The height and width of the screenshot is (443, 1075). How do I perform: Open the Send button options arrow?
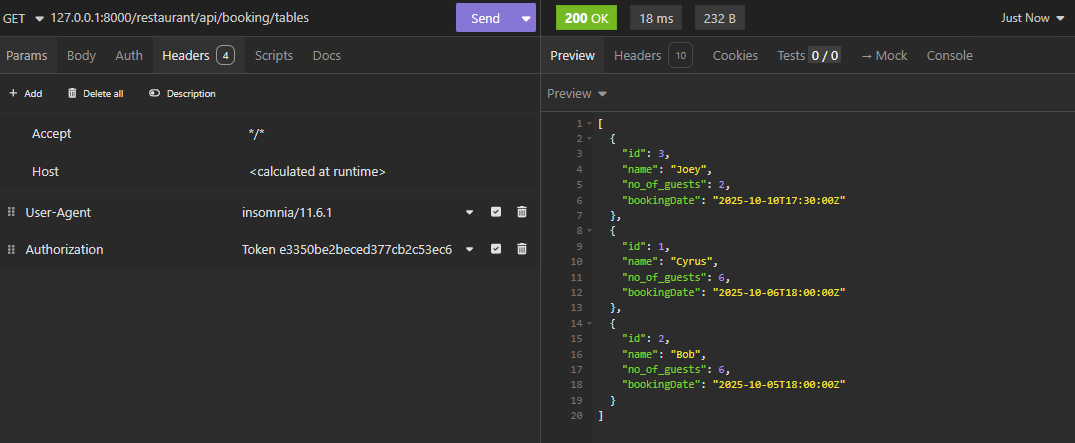pyautogui.click(x=526, y=19)
